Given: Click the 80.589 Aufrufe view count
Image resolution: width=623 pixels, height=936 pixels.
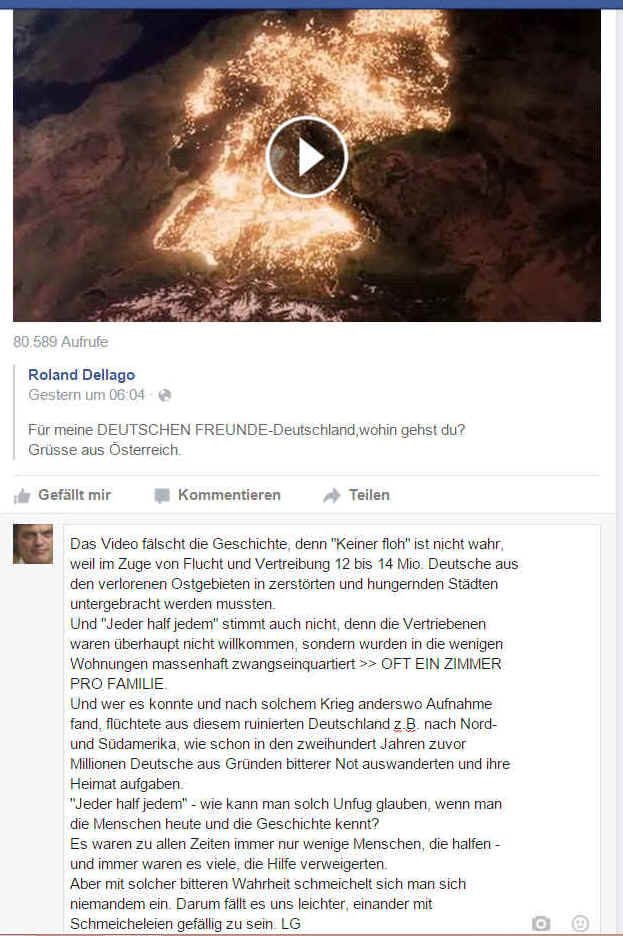Looking at the screenshot, I should (x=61, y=342).
